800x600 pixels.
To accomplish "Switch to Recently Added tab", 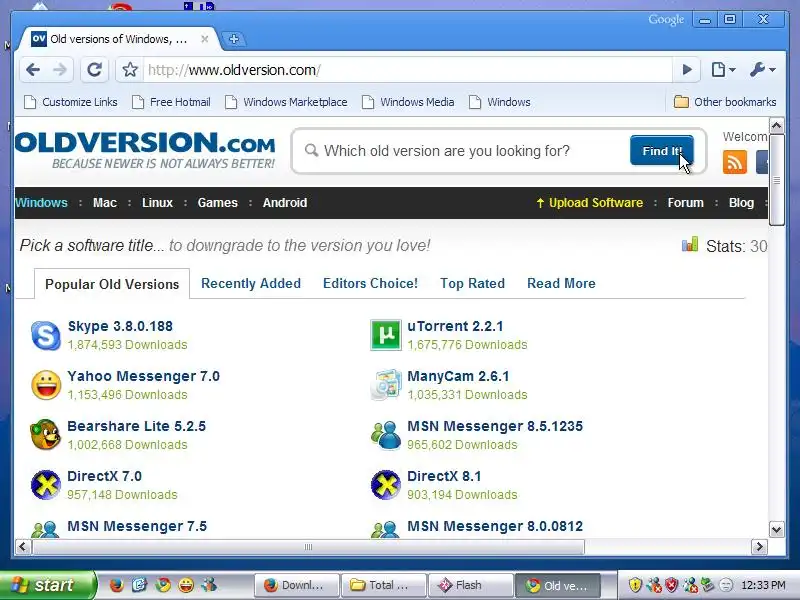I will 251,283.
